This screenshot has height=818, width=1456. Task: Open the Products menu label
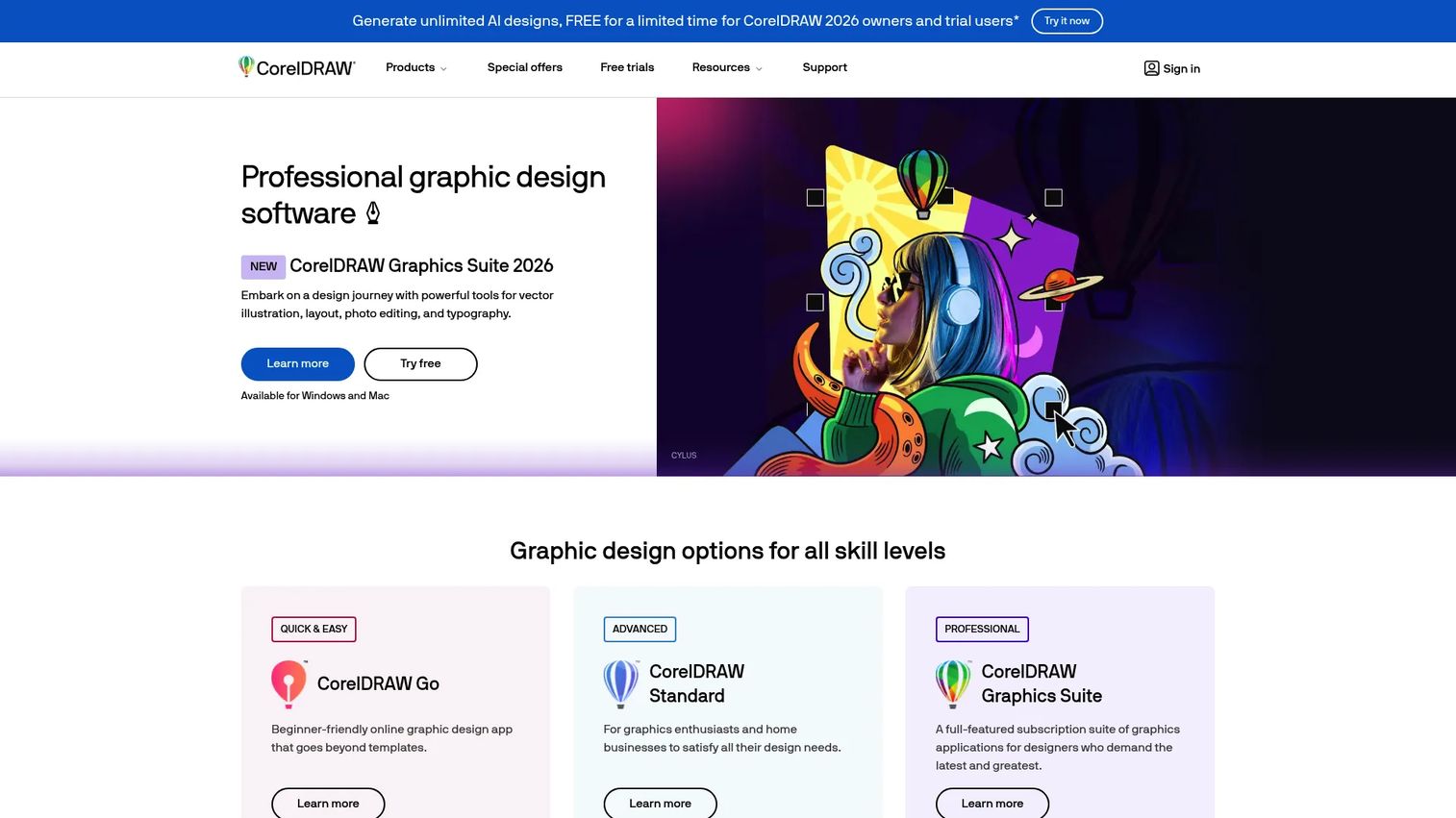[411, 67]
